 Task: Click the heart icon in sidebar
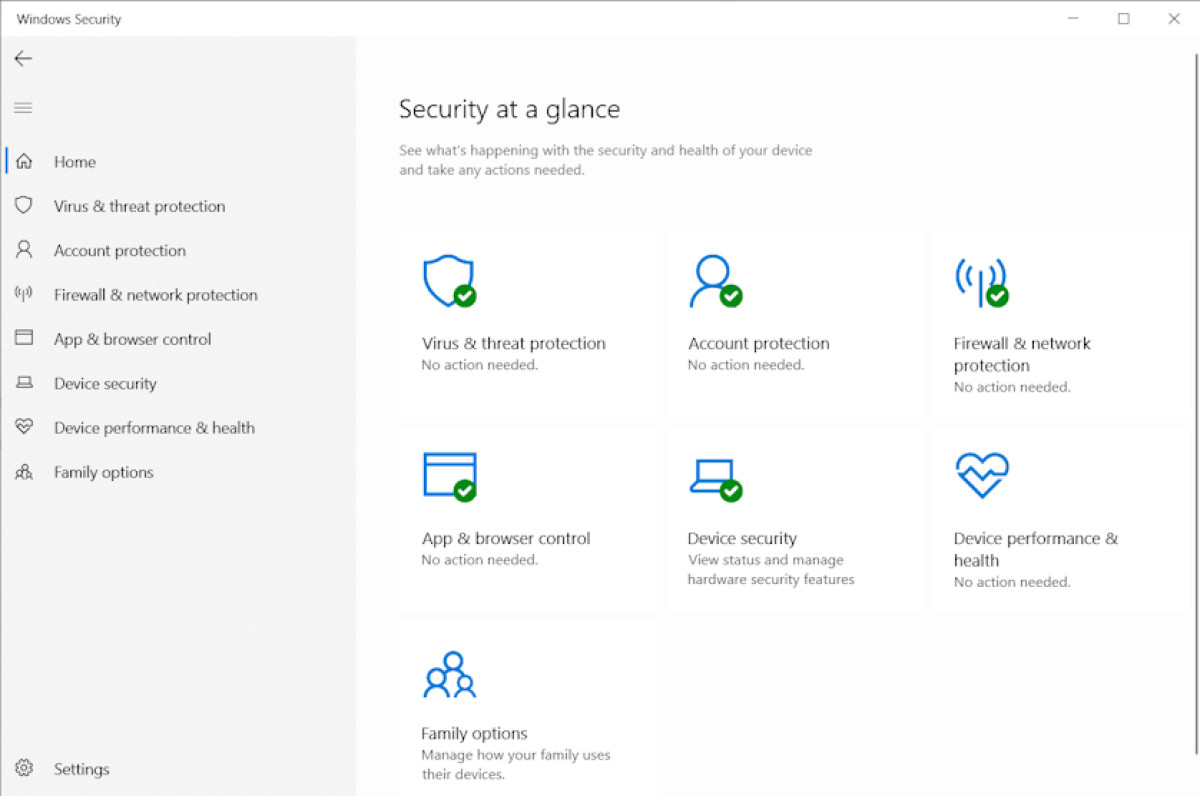pyautogui.click(x=24, y=427)
